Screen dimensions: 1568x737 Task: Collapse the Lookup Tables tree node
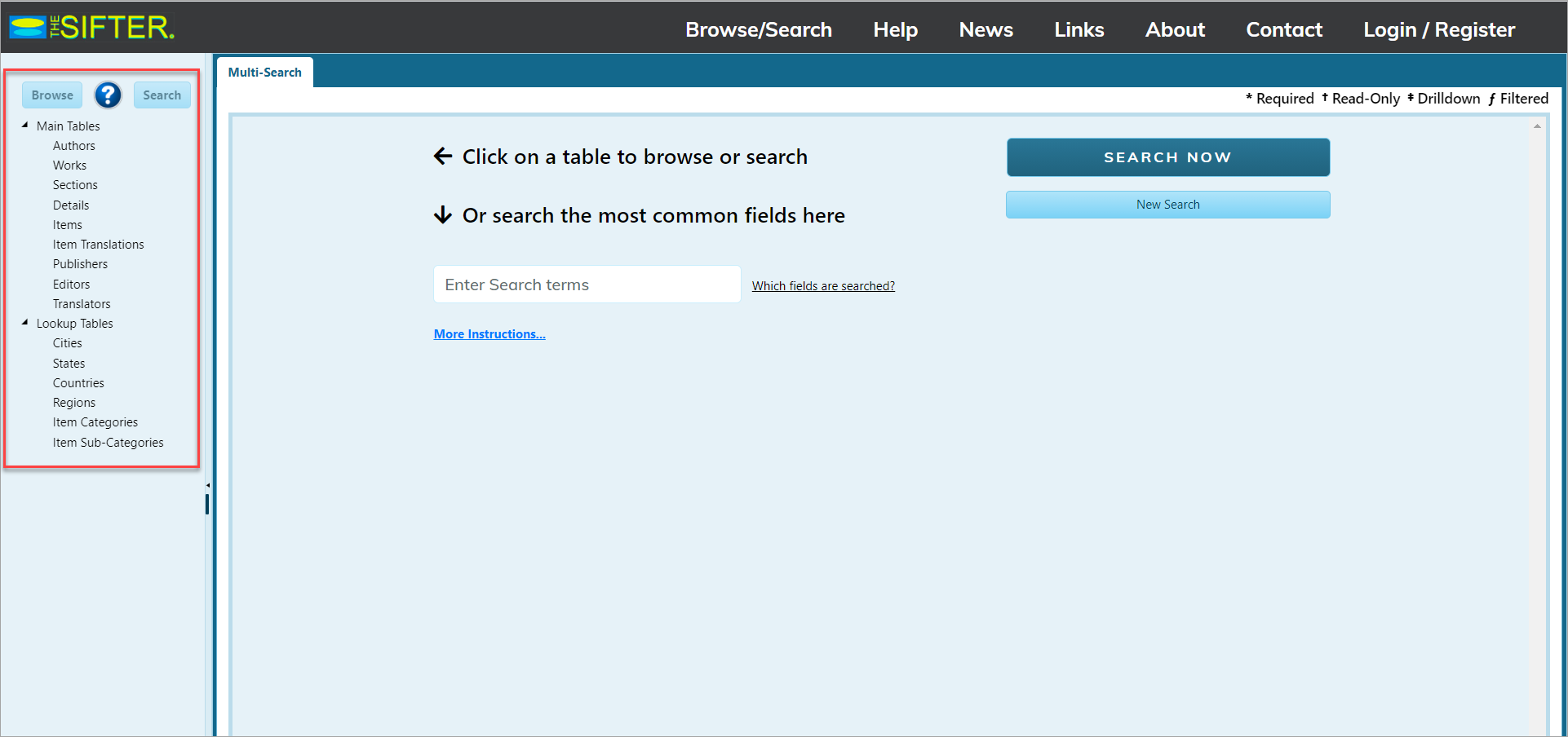pyautogui.click(x=25, y=323)
